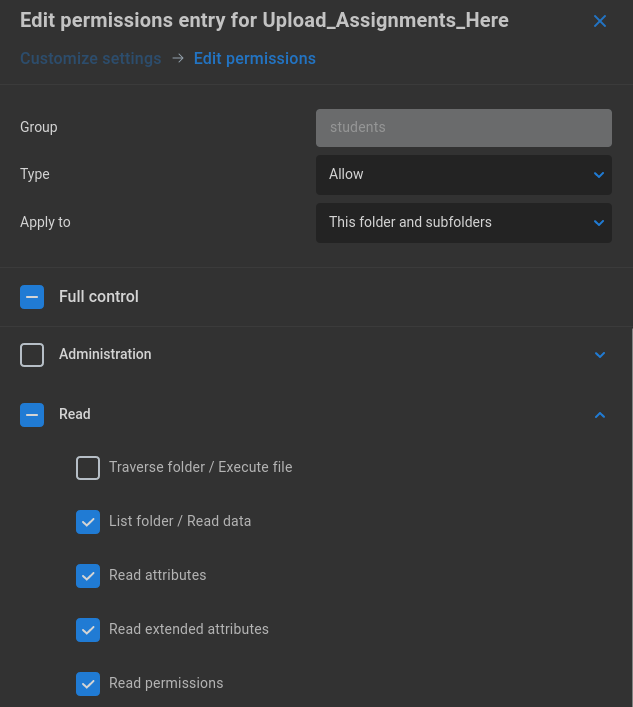Toggle the Full control checkbox
This screenshot has height=707, width=633.
[x=32, y=297]
